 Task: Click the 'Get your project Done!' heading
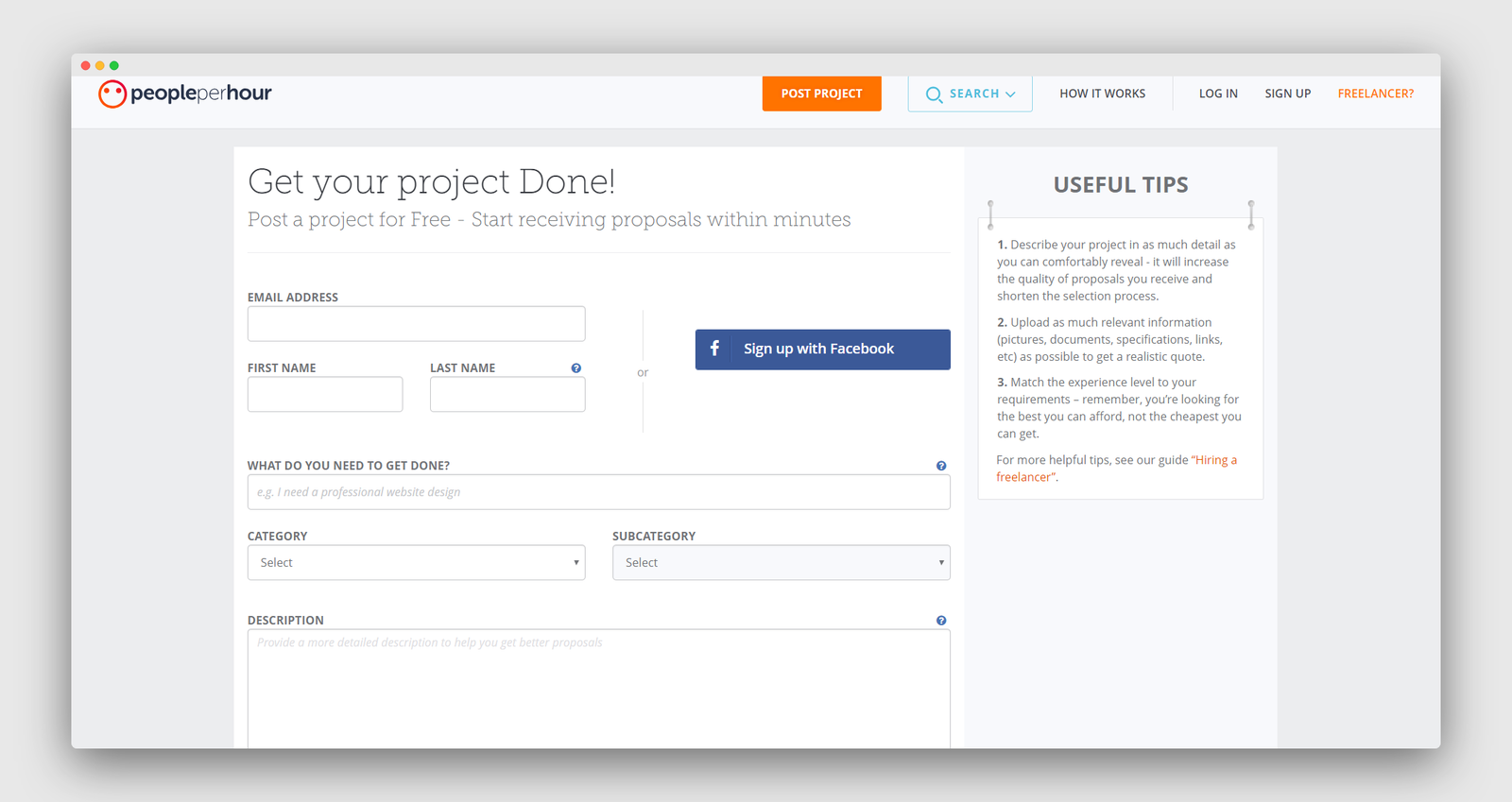tap(432, 181)
